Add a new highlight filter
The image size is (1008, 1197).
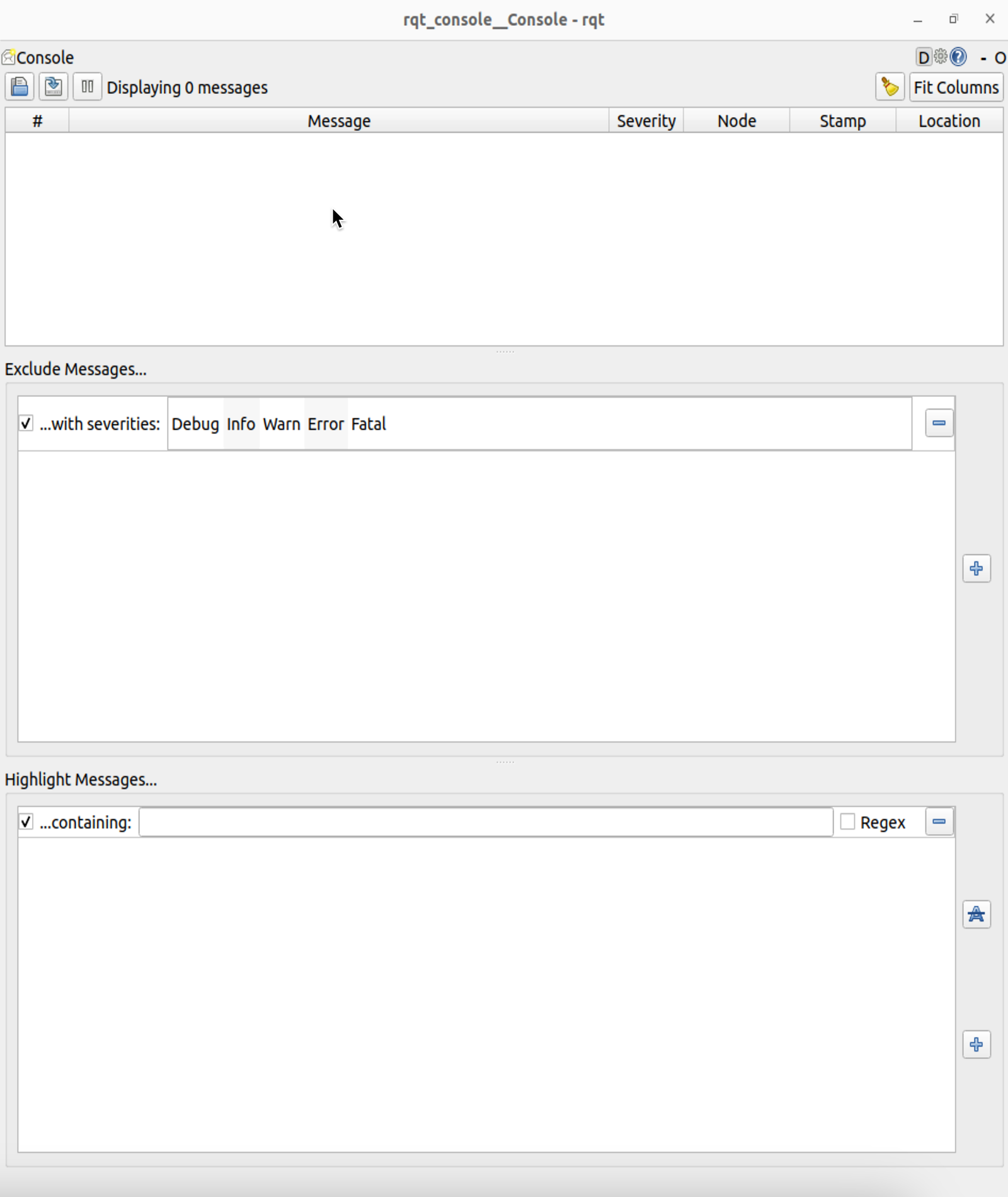[x=976, y=1045]
